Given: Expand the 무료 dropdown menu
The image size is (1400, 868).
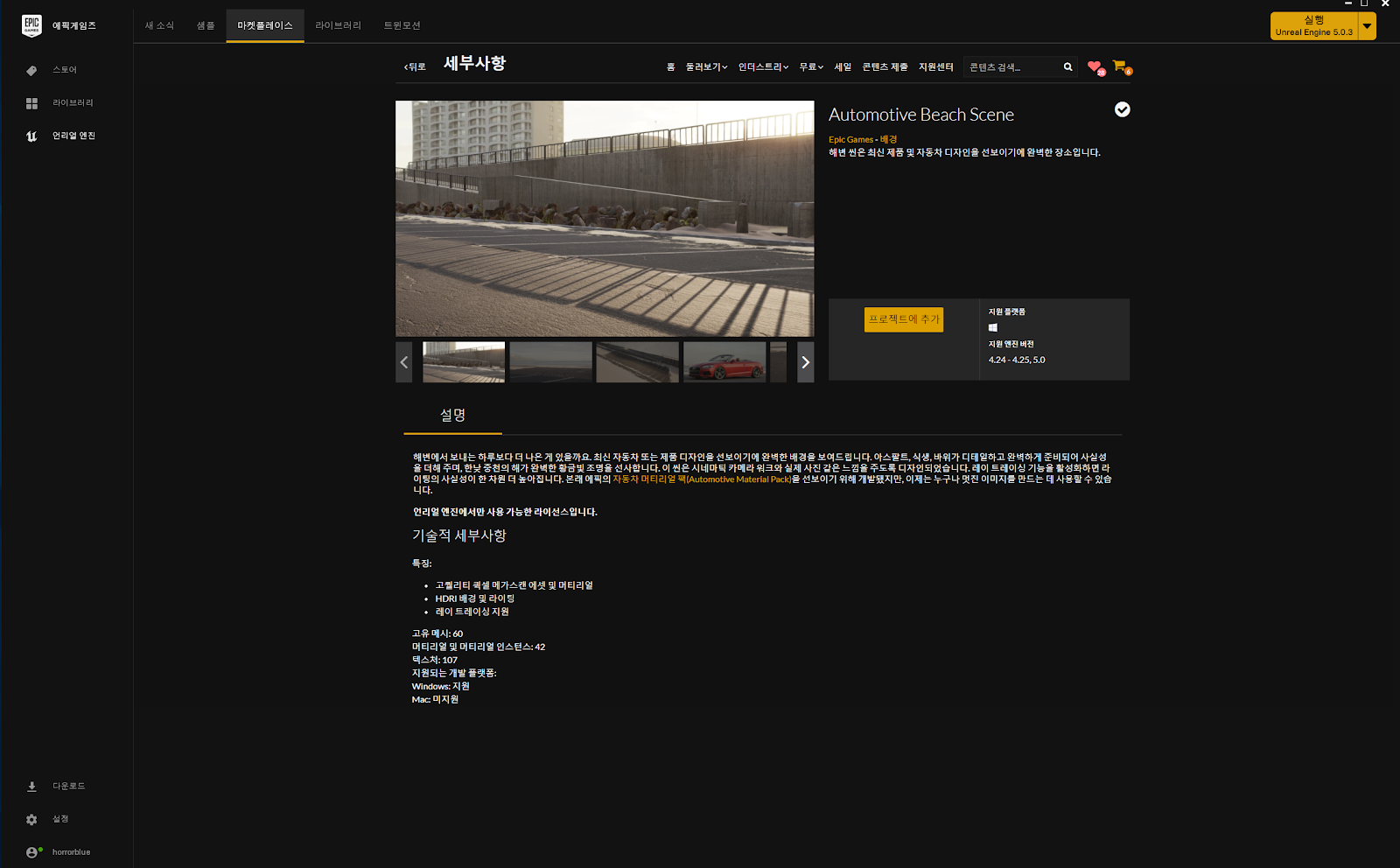Looking at the screenshot, I should [811, 67].
